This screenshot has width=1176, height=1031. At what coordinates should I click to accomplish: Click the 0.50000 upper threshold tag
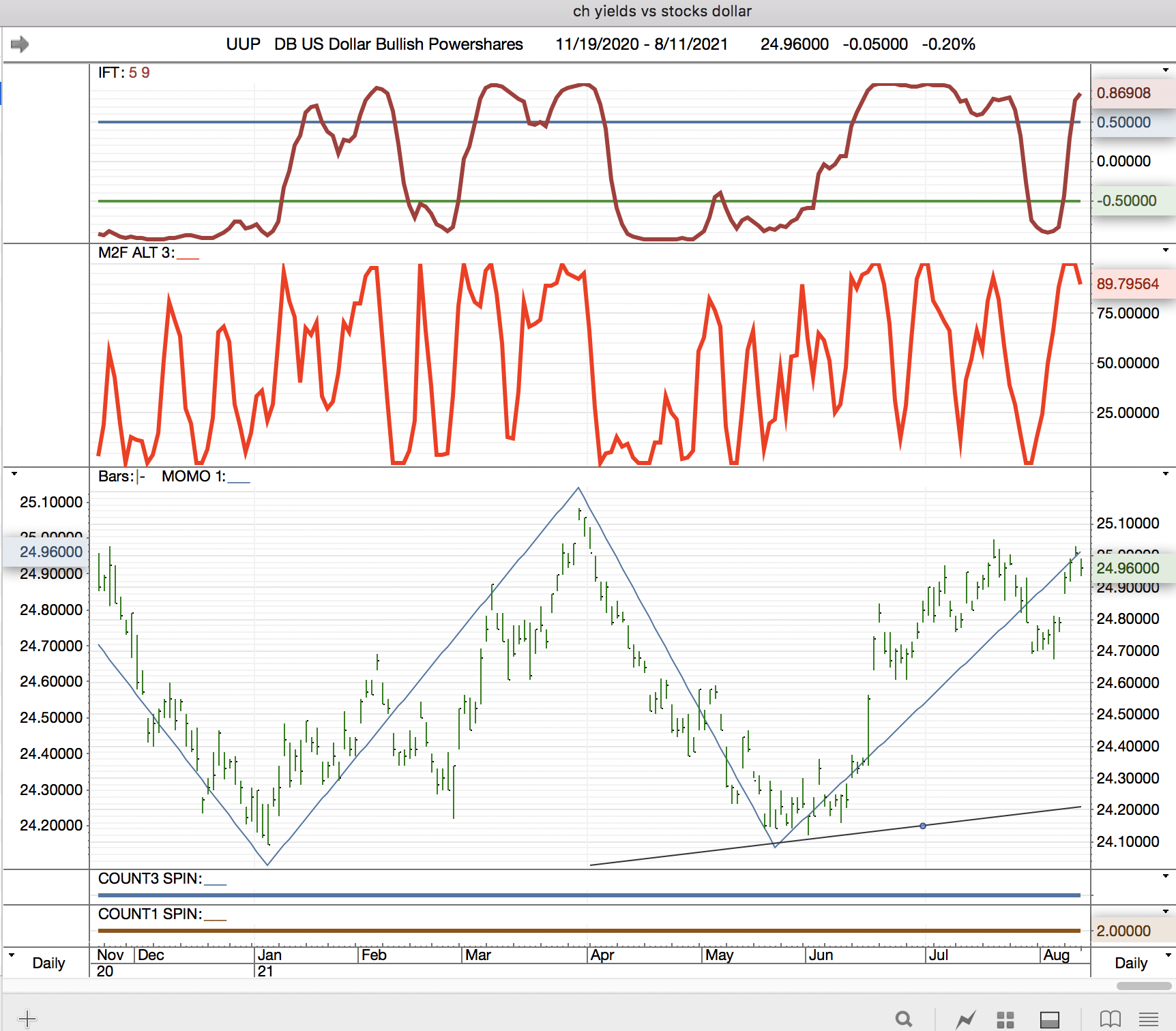tap(1132, 123)
